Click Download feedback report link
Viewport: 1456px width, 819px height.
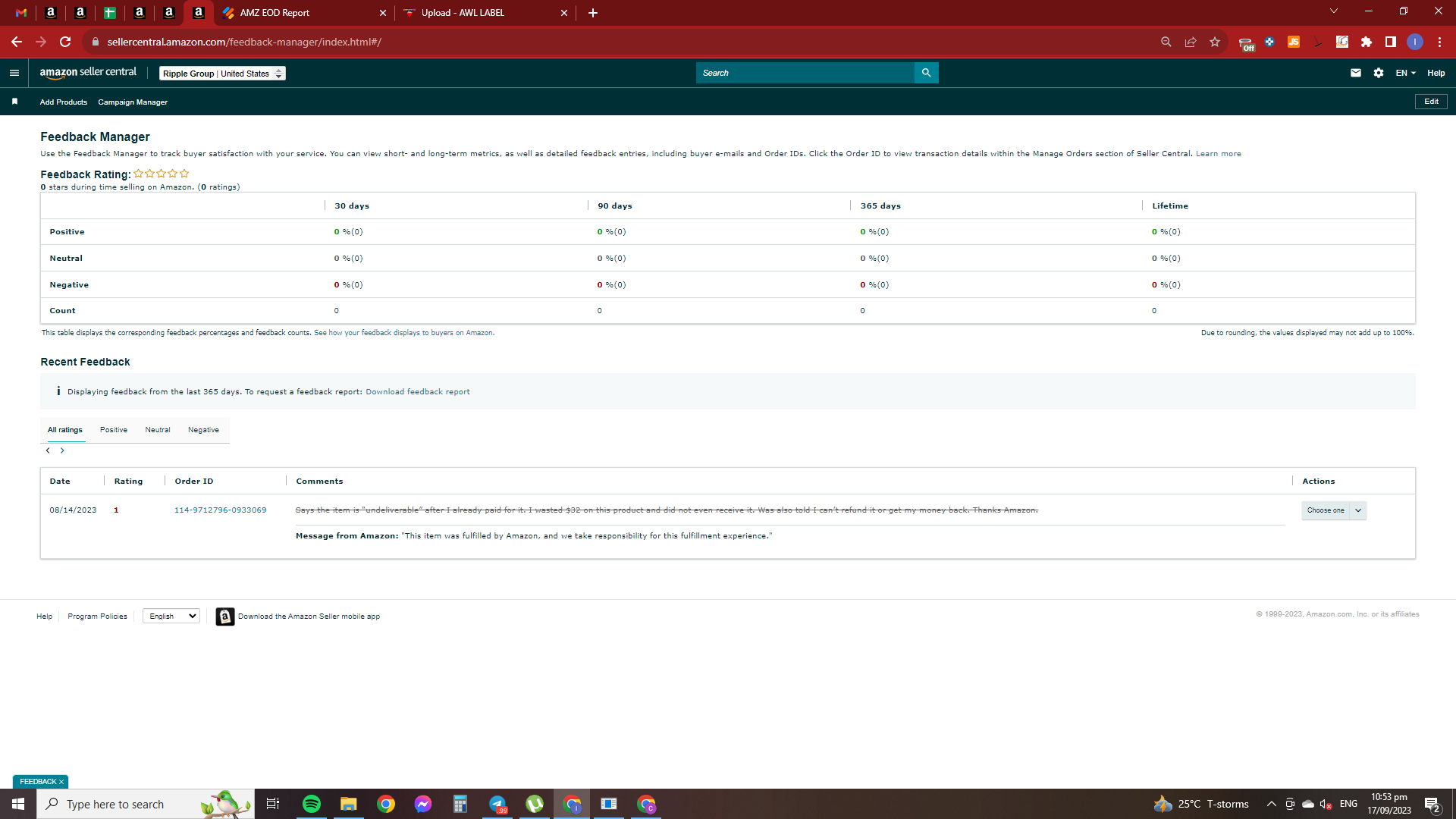pyautogui.click(x=418, y=392)
